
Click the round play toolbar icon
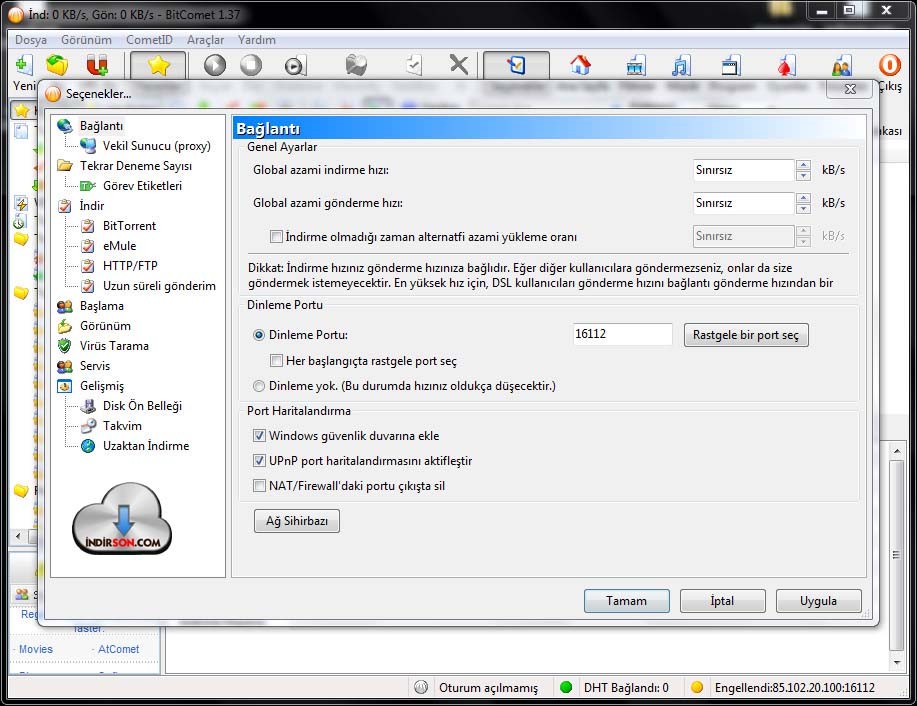(x=215, y=65)
